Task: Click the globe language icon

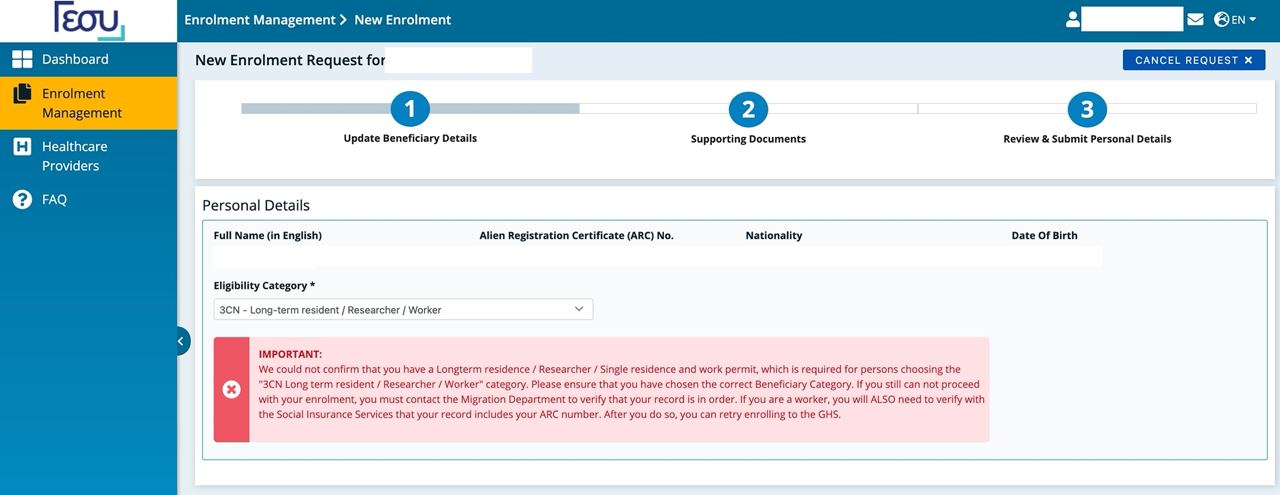Action: click(1221, 19)
